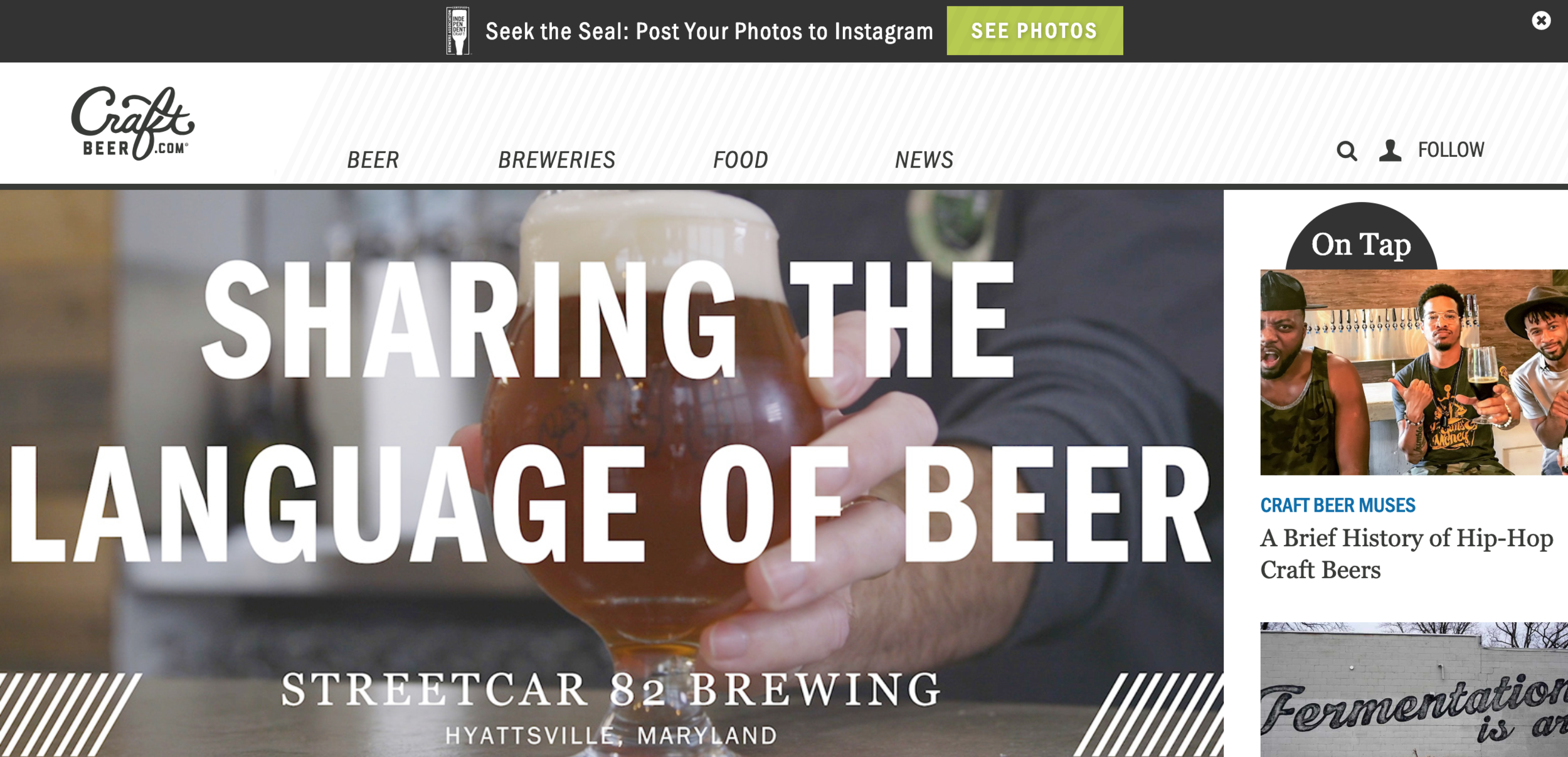The image size is (1568, 757).
Task: Open the BEER menu
Action: (373, 160)
